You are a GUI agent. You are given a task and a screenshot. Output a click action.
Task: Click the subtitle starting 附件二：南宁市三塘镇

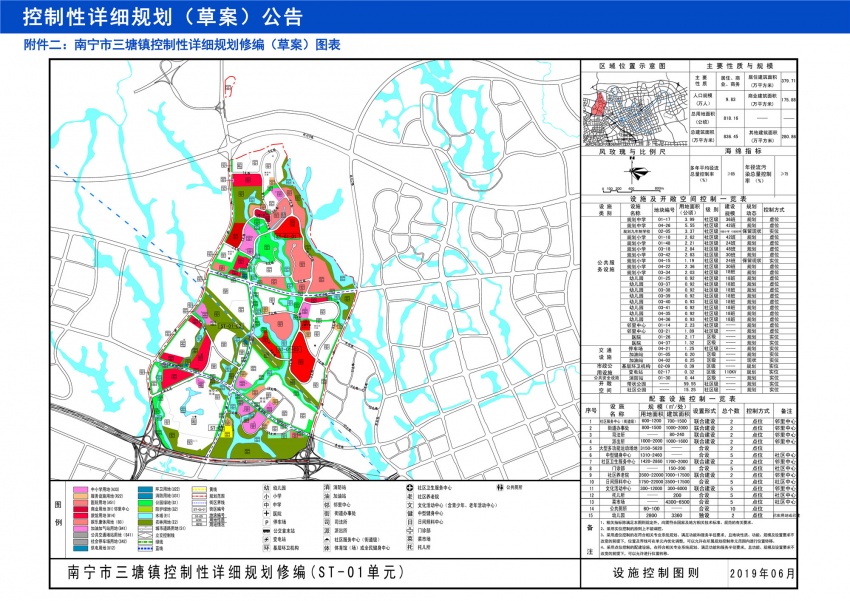pyautogui.click(x=182, y=45)
